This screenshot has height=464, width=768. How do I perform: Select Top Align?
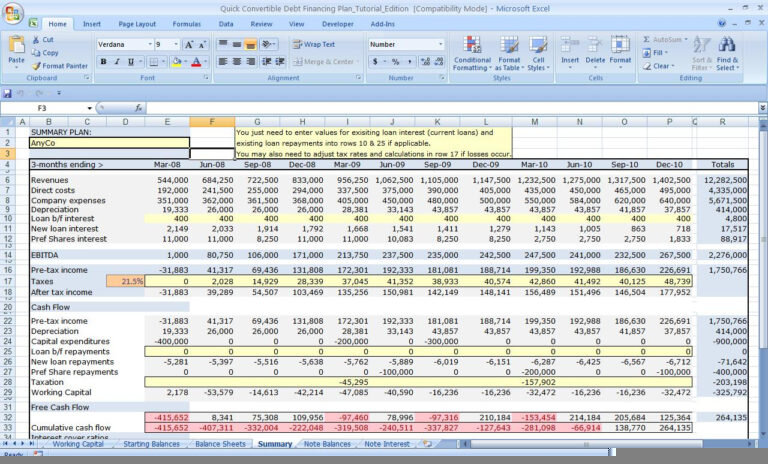point(223,45)
